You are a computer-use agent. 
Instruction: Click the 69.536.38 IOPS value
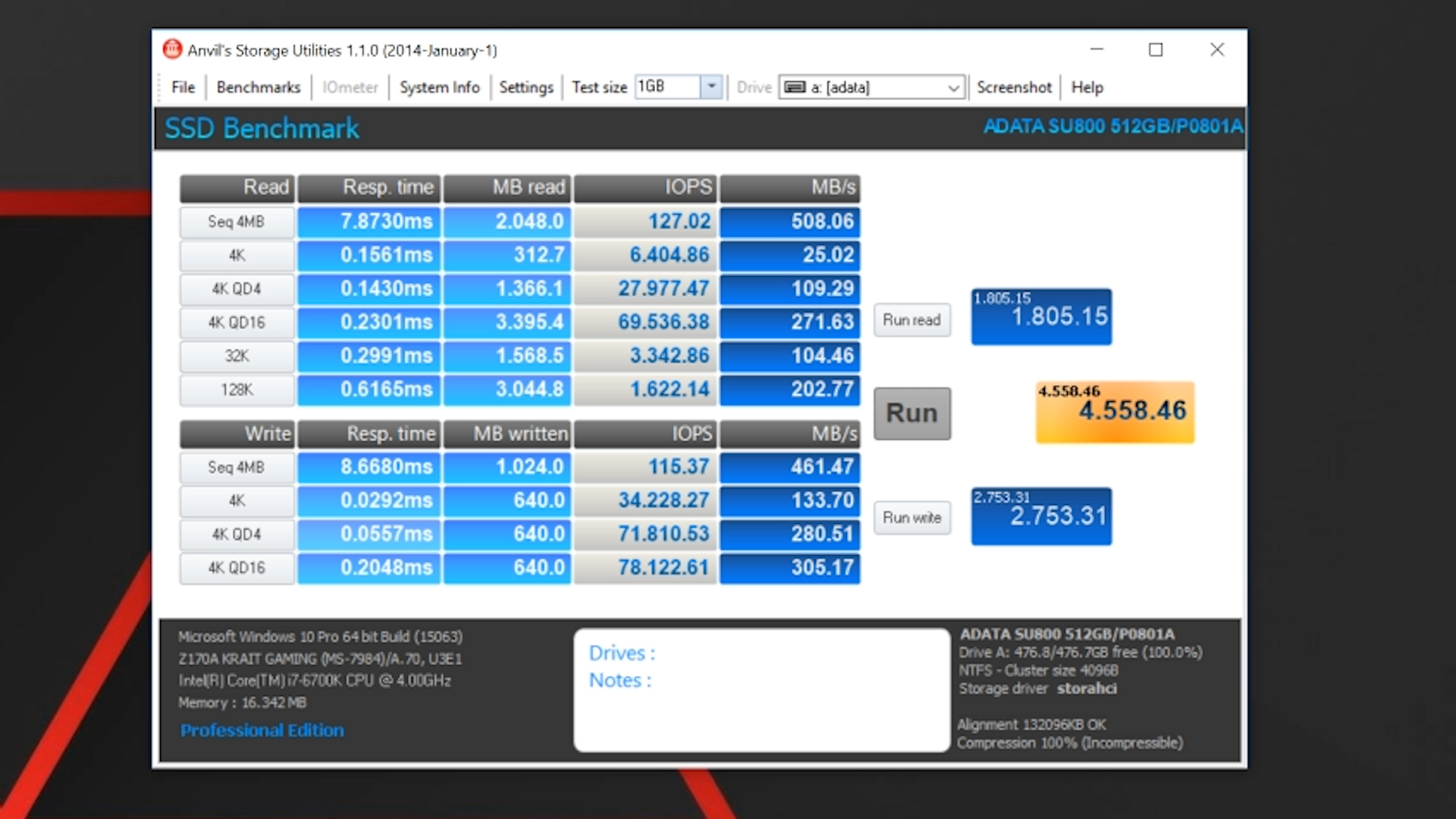645,322
